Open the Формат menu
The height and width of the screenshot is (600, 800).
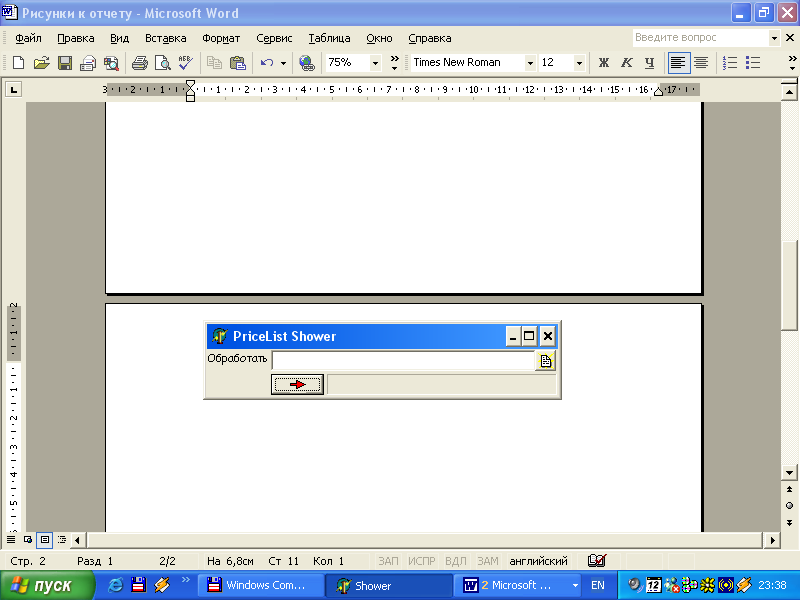click(x=221, y=38)
